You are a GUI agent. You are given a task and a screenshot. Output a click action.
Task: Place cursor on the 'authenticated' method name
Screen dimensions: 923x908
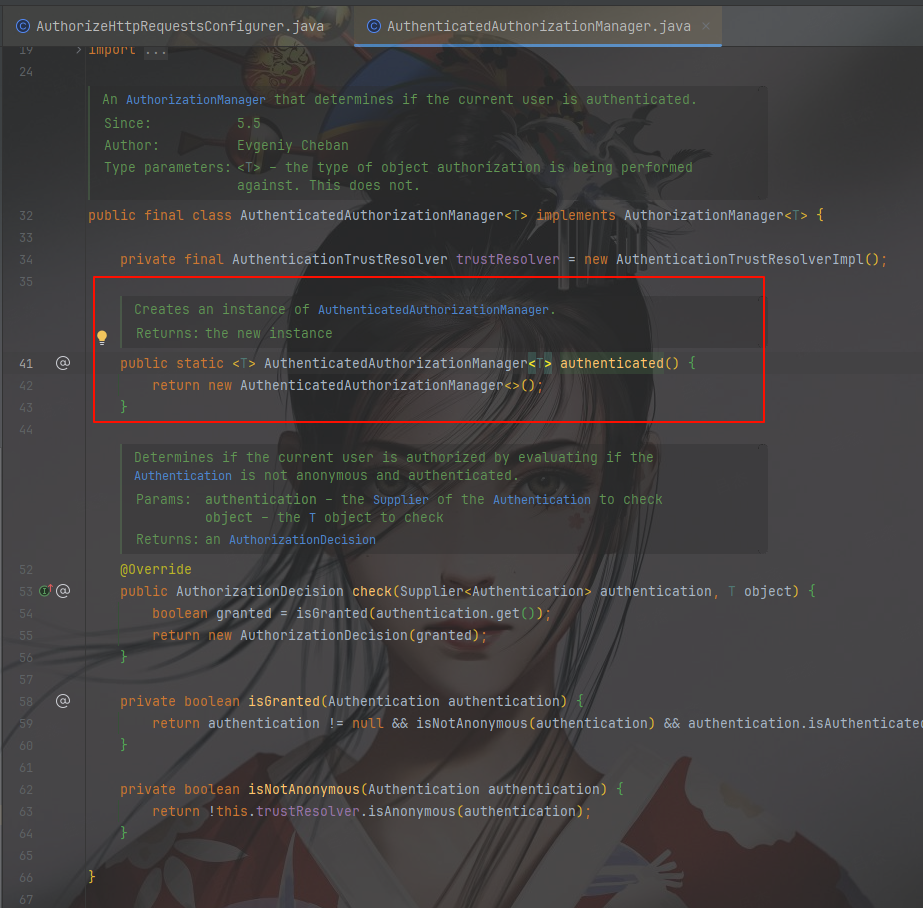pos(612,363)
